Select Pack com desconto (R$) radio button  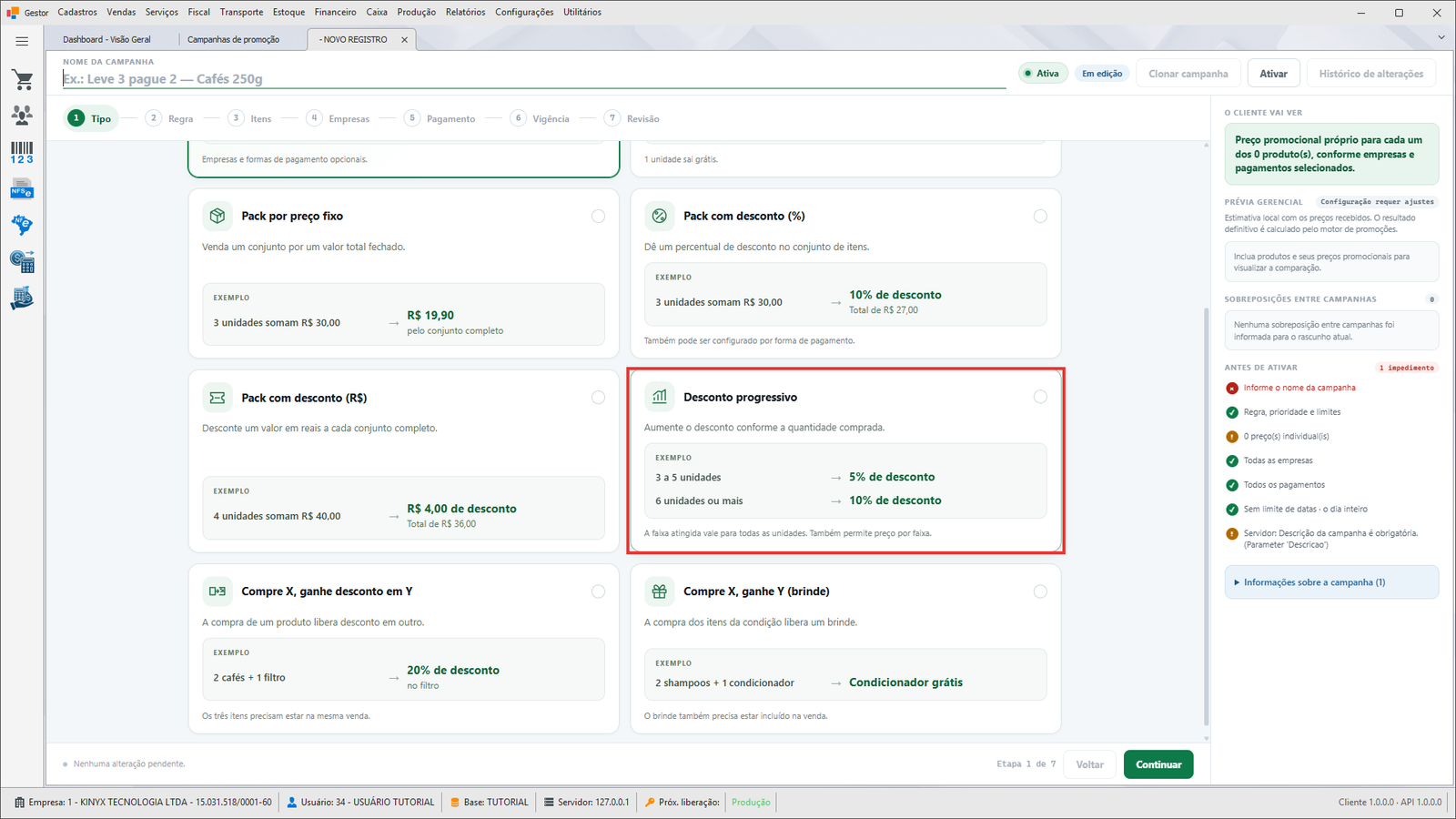tap(598, 398)
